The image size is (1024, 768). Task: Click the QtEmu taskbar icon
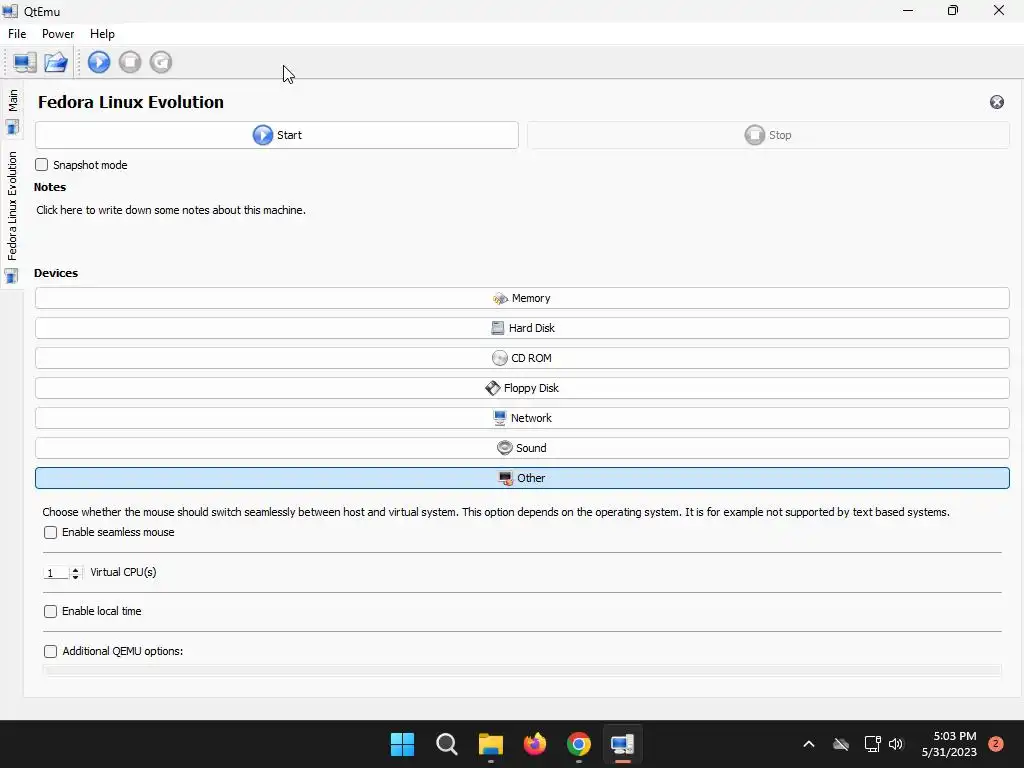point(622,744)
